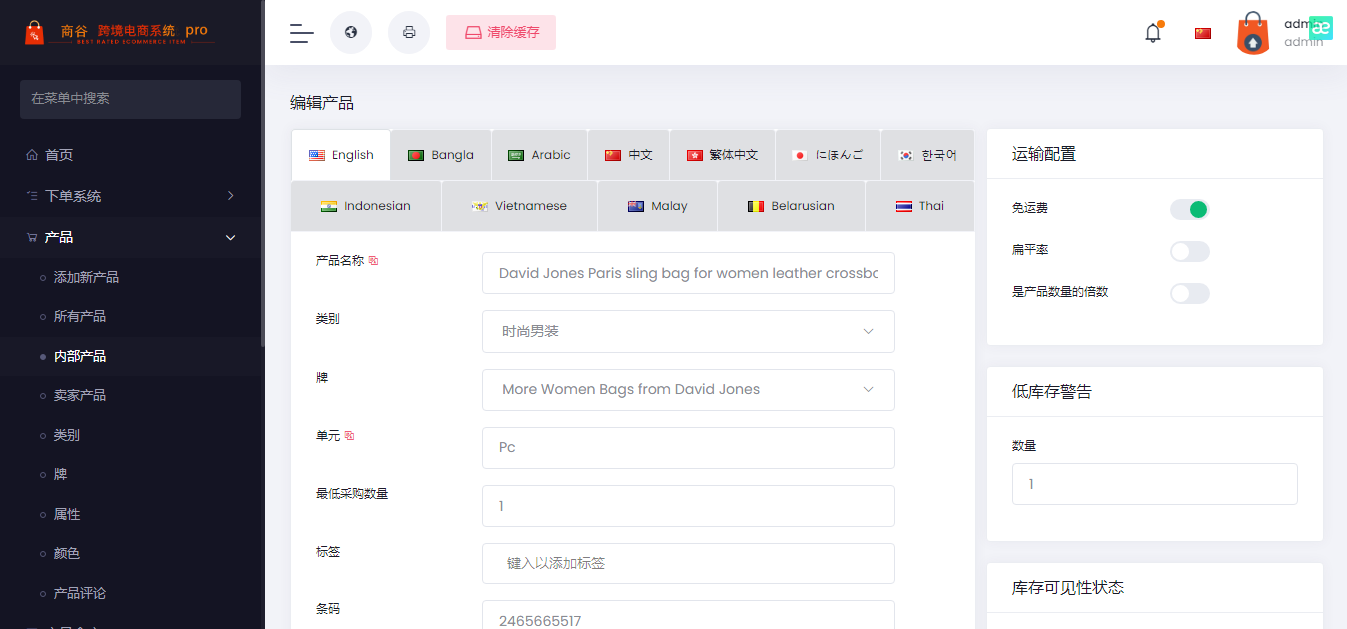Open the 类别 category dropdown 时尚男装
The height and width of the screenshot is (629, 1347).
point(688,331)
